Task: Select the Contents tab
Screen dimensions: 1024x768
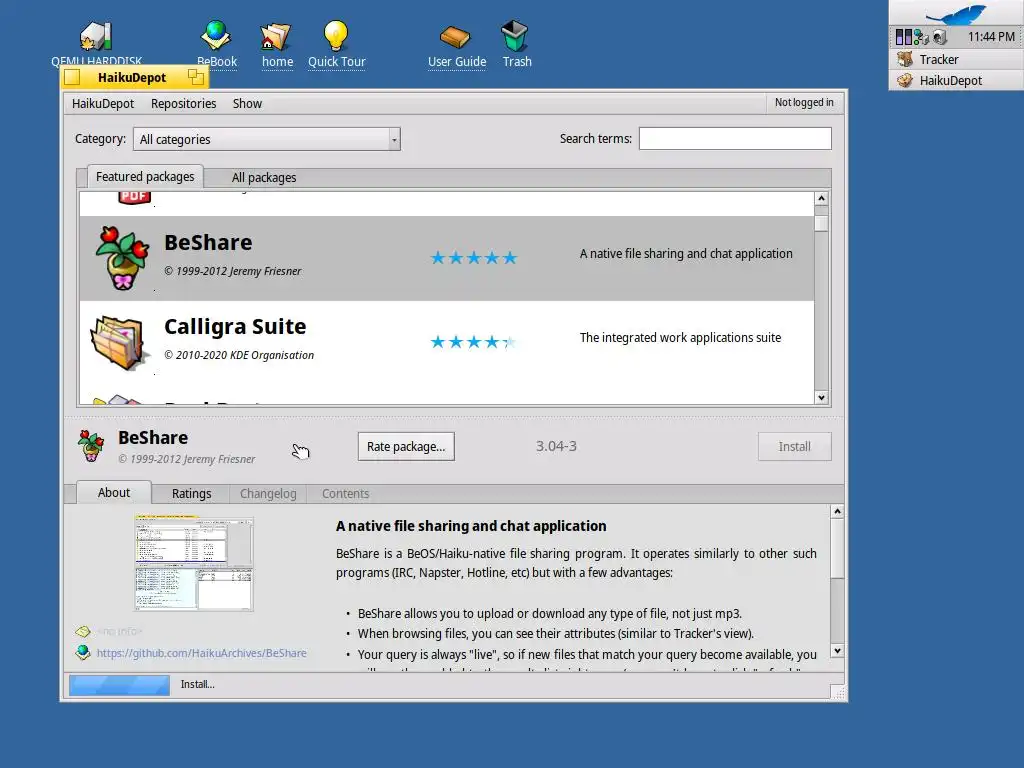Action: click(345, 494)
